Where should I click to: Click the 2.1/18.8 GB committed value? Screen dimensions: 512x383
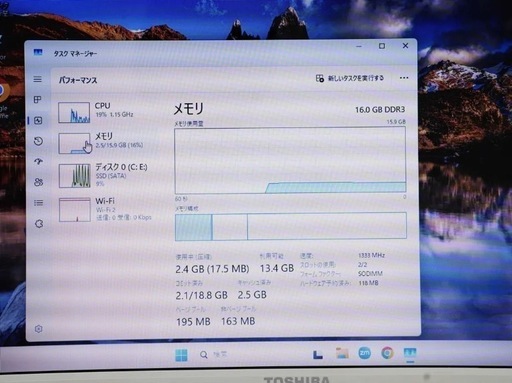pos(202,295)
